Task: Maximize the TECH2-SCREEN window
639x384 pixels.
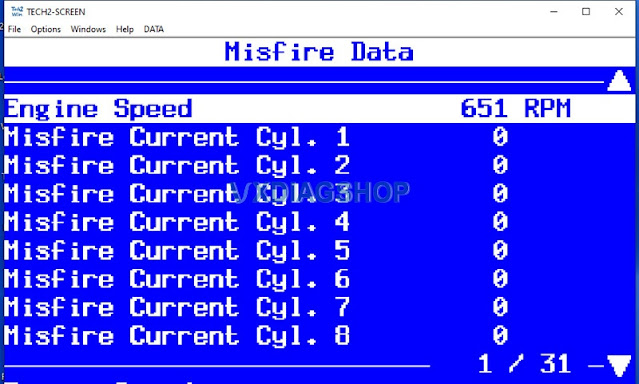Action: click(x=586, y=11)
